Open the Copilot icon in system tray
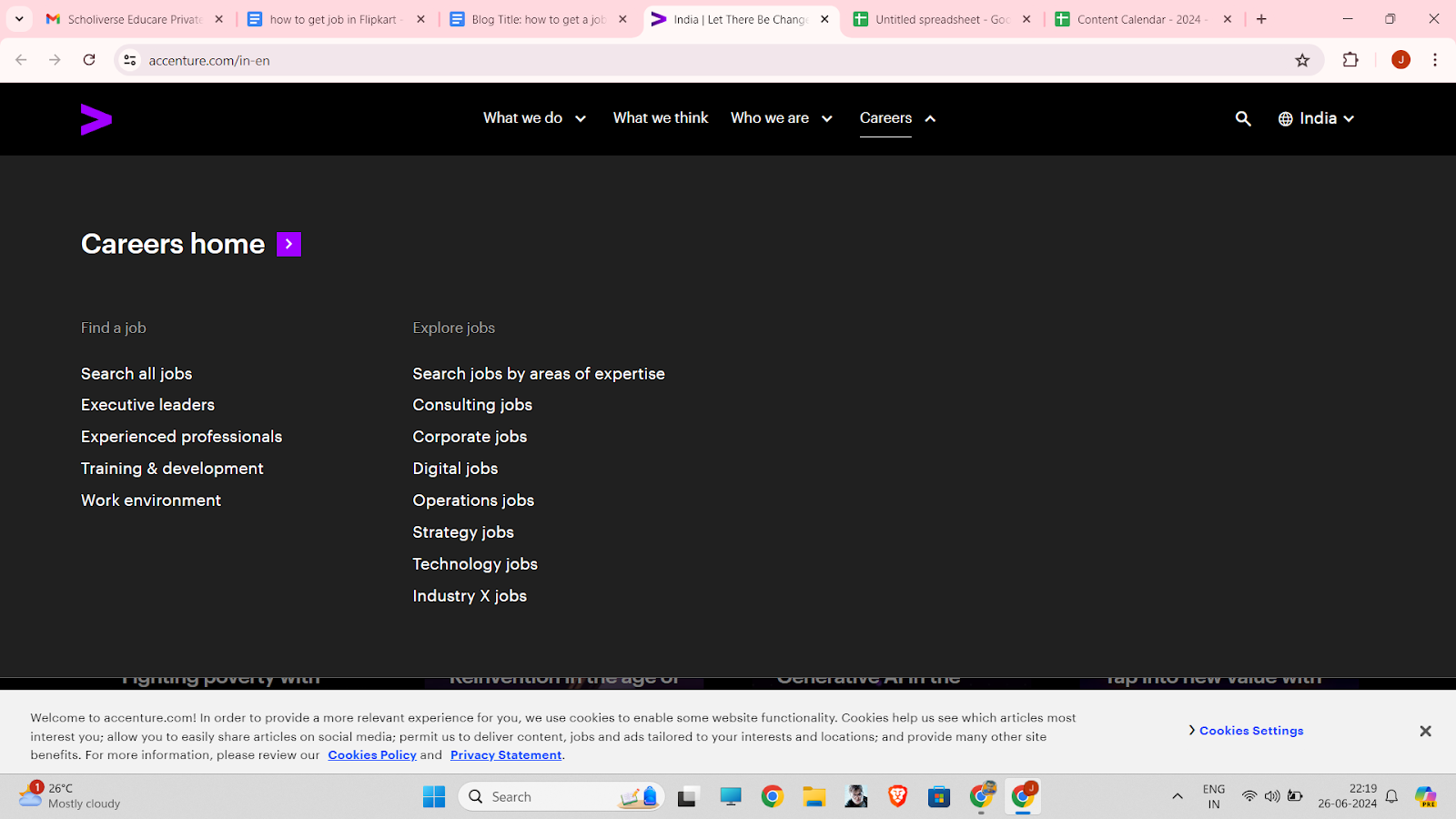This screenshot has height=819, width=1456. 1426,797
